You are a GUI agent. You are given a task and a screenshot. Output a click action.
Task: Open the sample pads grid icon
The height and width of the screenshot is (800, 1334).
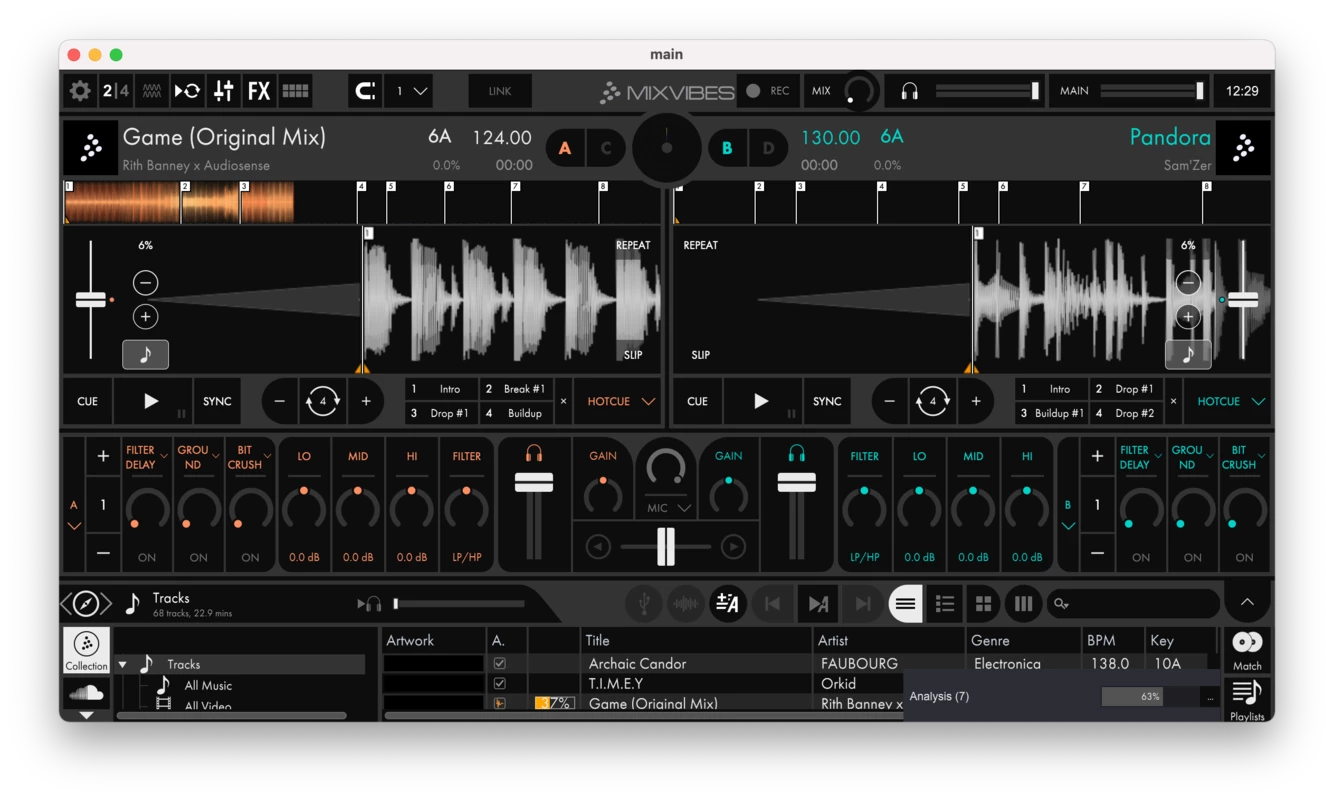click(295, 91)
